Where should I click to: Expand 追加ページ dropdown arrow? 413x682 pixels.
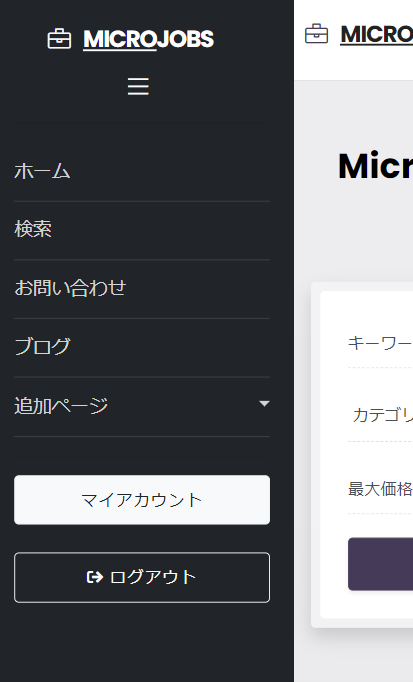click(x=264, y=404)
